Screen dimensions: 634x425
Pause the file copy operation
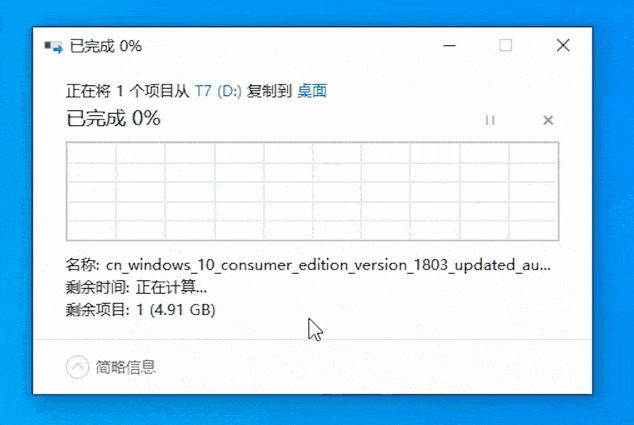(x=490, y=120)
